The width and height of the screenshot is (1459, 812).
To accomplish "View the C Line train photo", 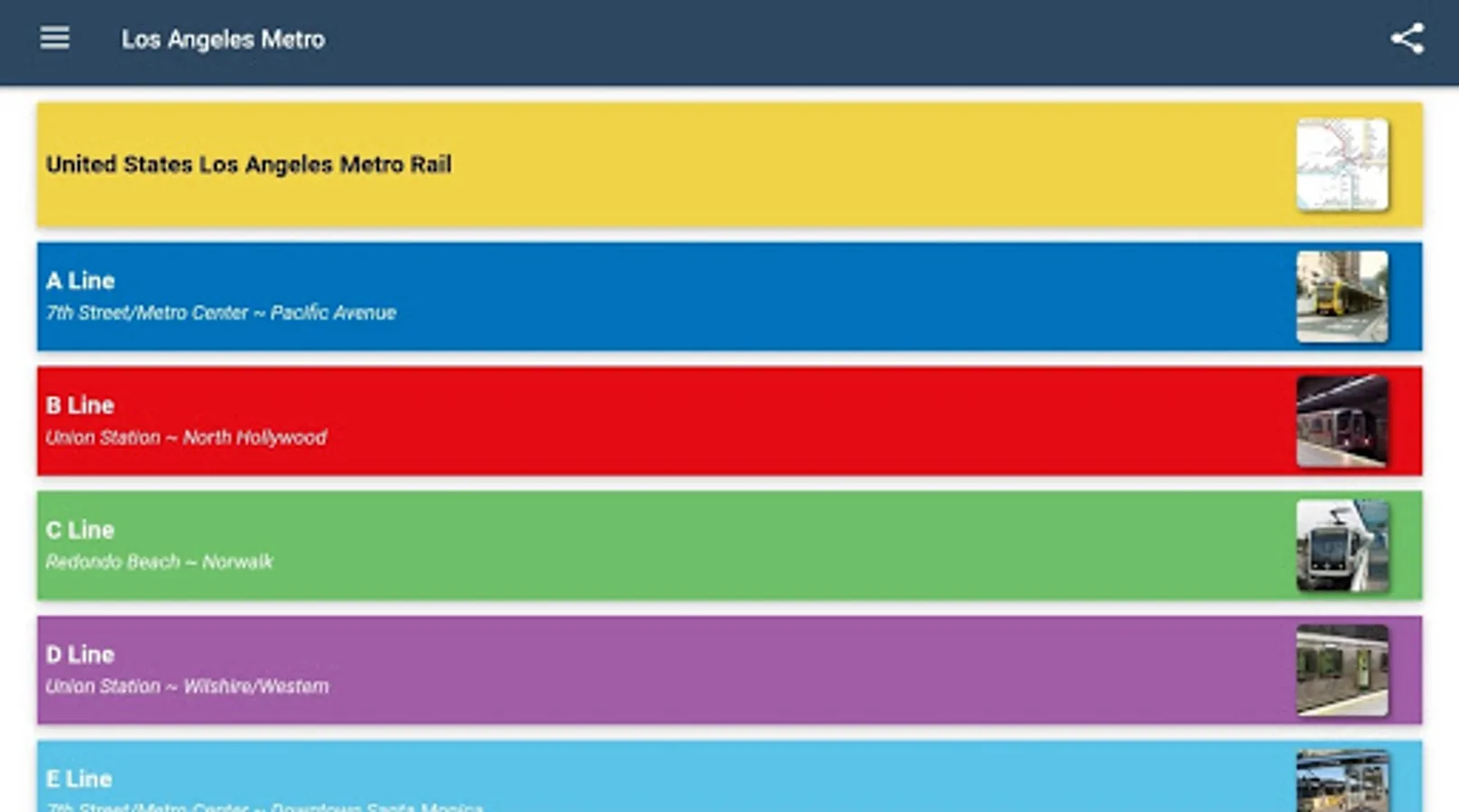I will (1342, 545).
